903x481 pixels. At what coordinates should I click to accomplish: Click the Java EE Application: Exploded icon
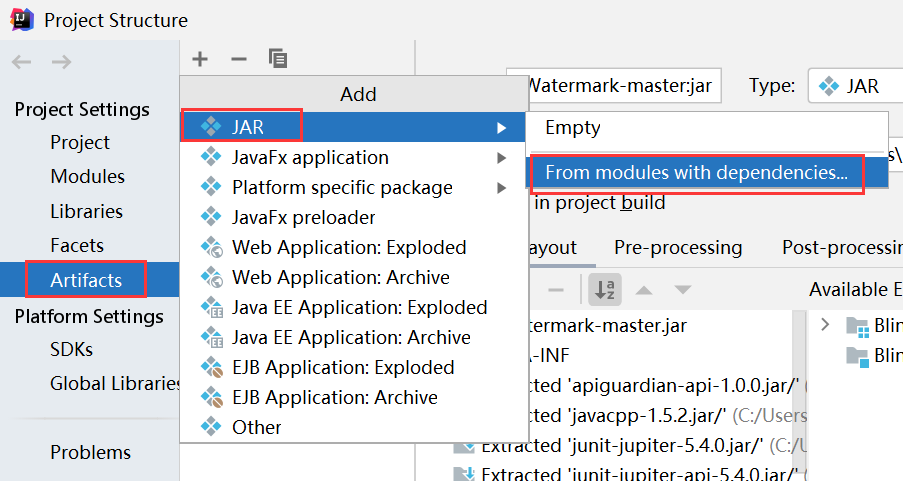pos(211,307)
